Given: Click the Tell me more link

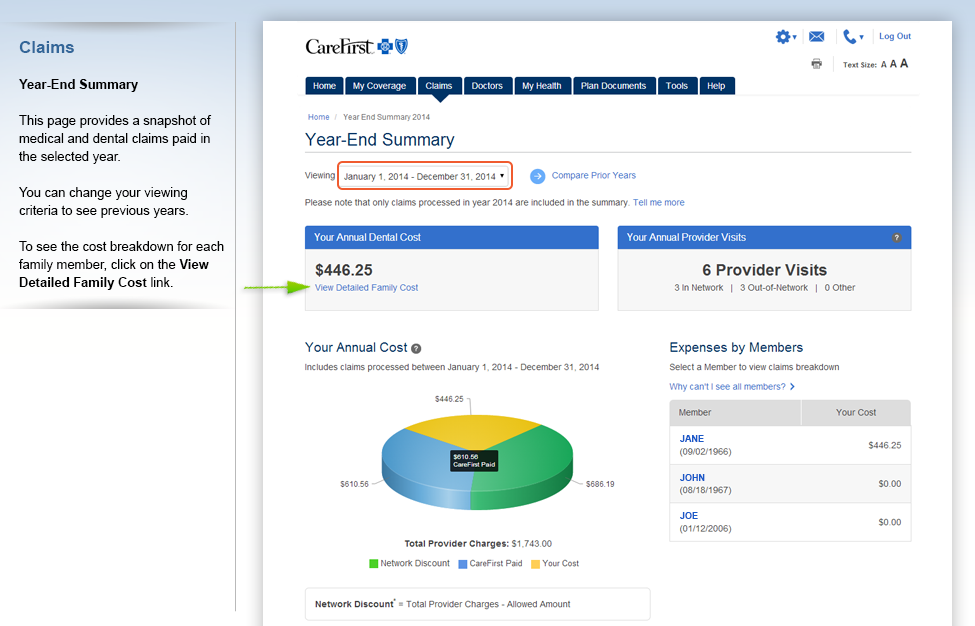Looking at the screenshot, I should 658,203.
